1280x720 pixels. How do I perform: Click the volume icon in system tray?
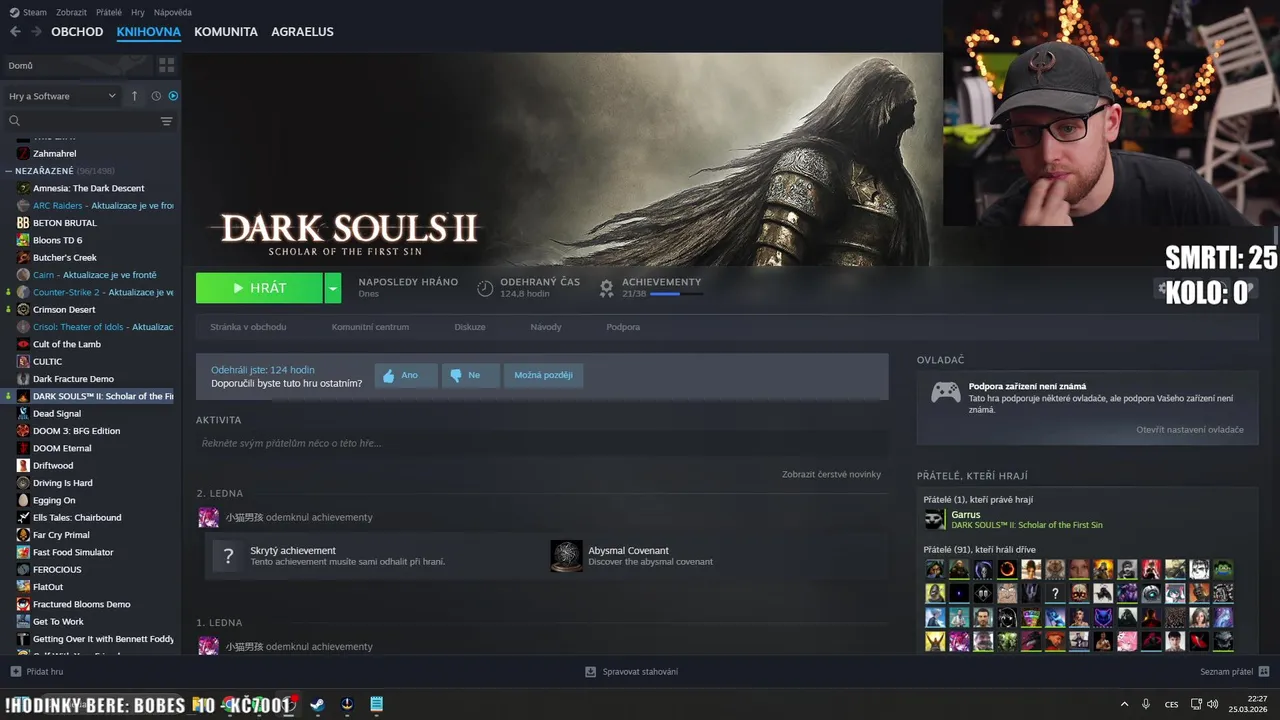click(1213, 704)
